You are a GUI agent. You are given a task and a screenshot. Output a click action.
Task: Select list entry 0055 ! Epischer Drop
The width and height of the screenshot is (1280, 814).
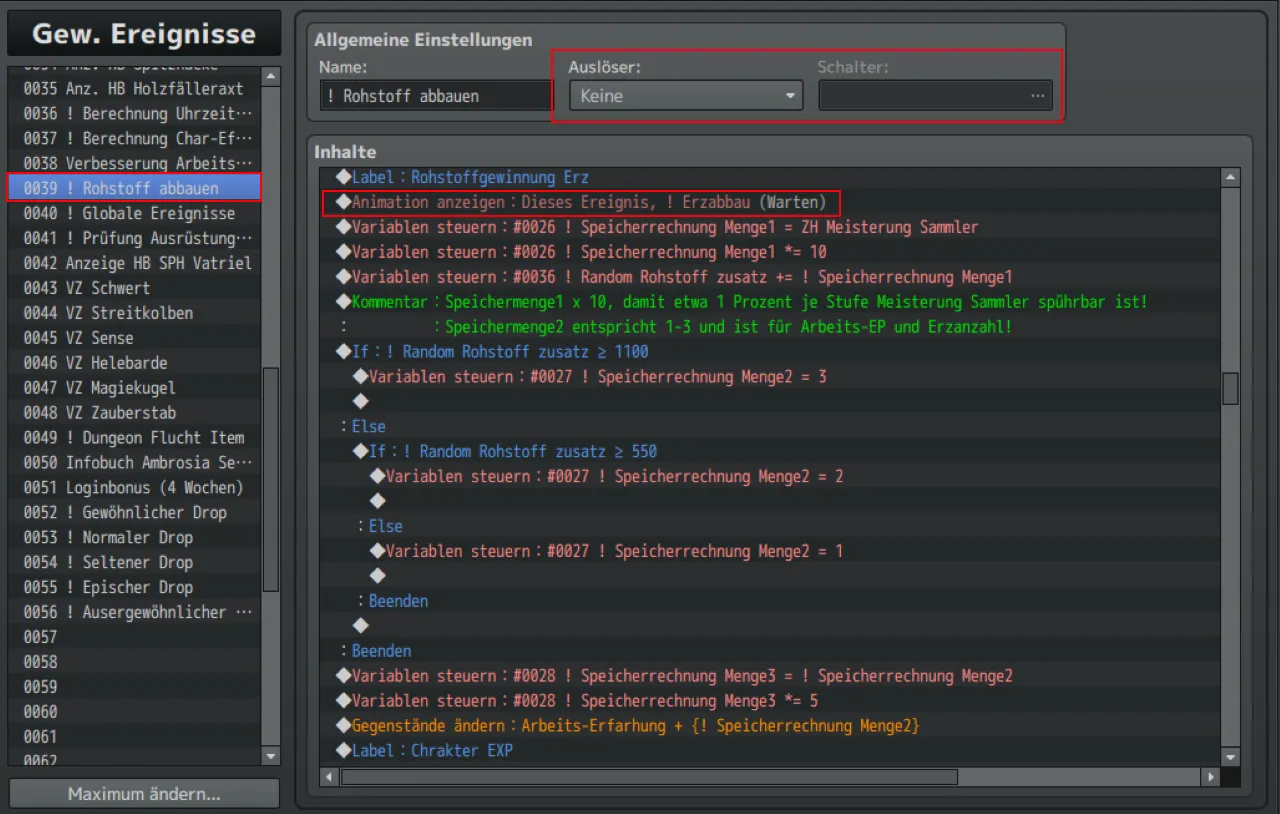click(134, 588)
